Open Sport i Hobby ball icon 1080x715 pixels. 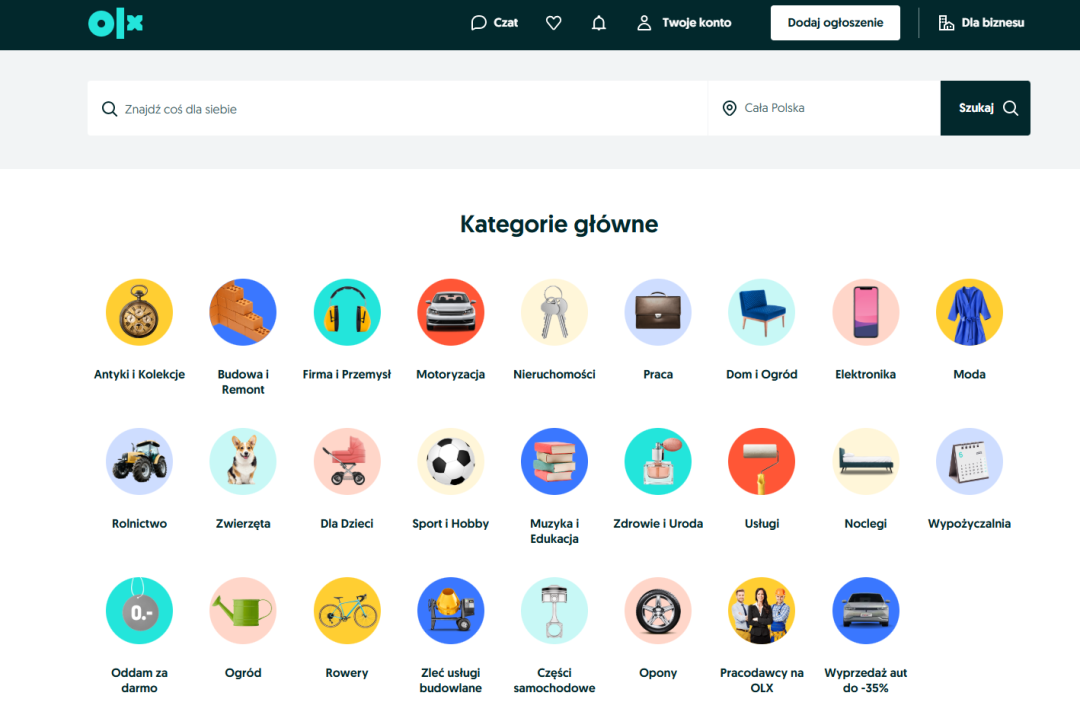pyautogui.click(x=450, y=461)
